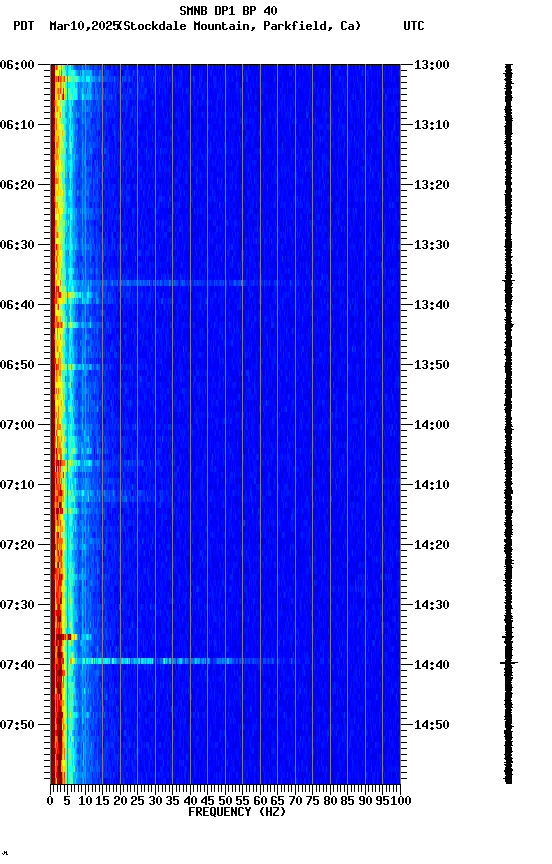552x864 pixels.
Task: Click the 13:10 UTC time label
Action: 432,125
